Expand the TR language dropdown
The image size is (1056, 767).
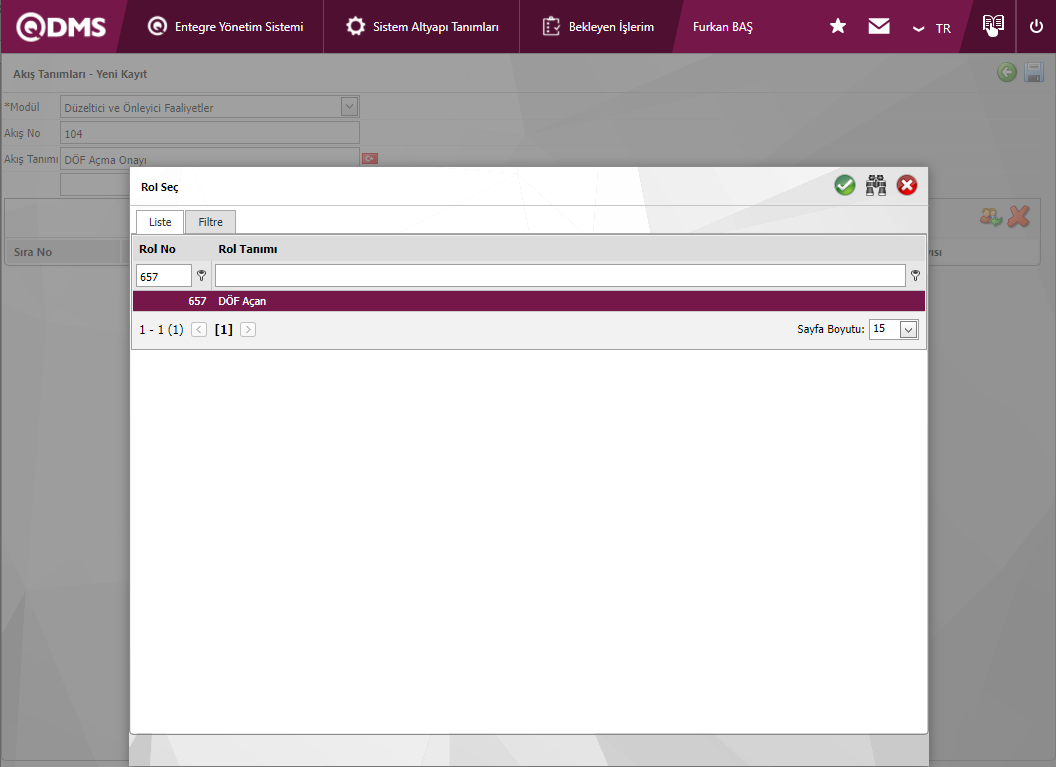point(931,28)
